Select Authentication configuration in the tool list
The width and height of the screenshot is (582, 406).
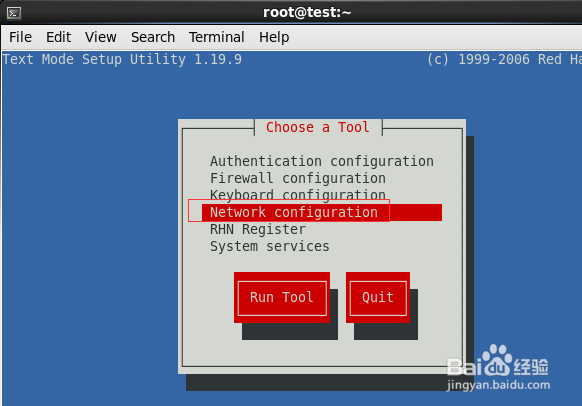322,161
